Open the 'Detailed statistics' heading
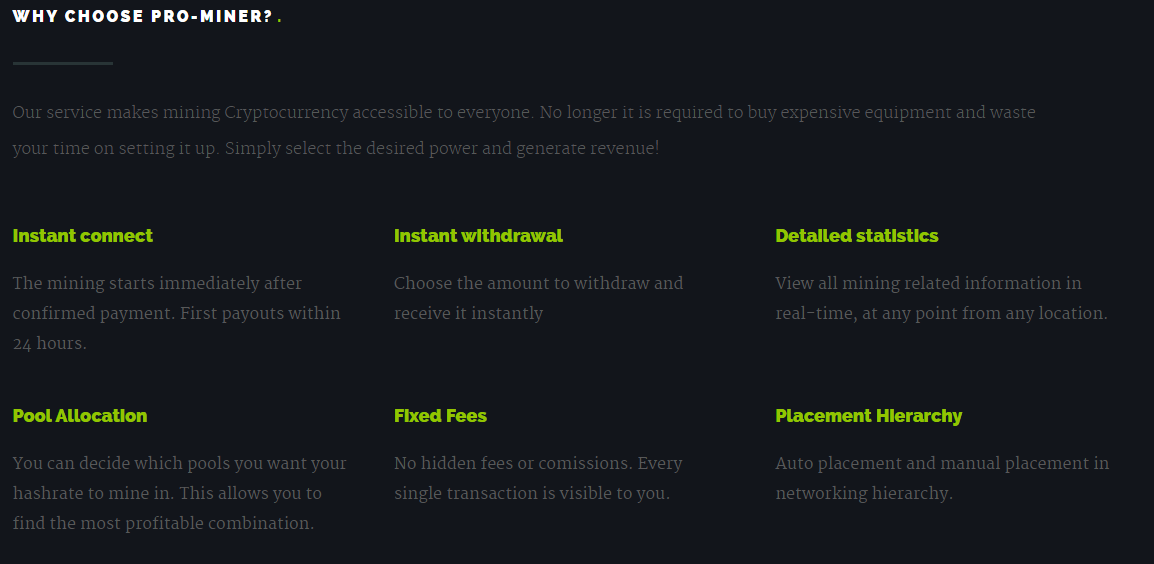The height and width of the screenshot is (564, 1154). tap(857, 236)
